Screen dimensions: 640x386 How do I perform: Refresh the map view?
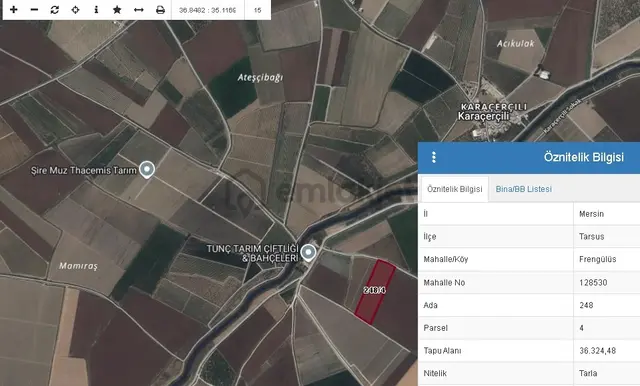(x=55, y=9)
